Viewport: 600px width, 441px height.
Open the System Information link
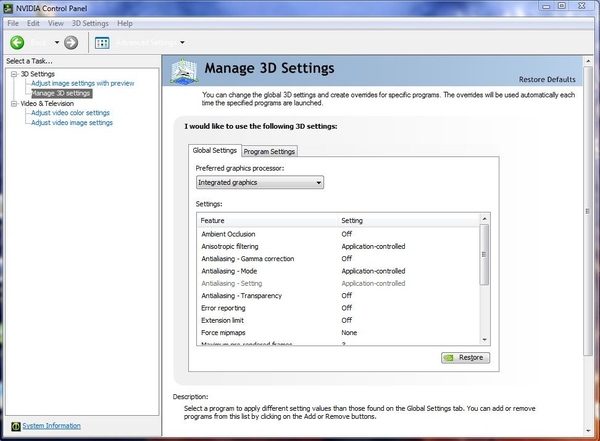(x=50, y=426)
